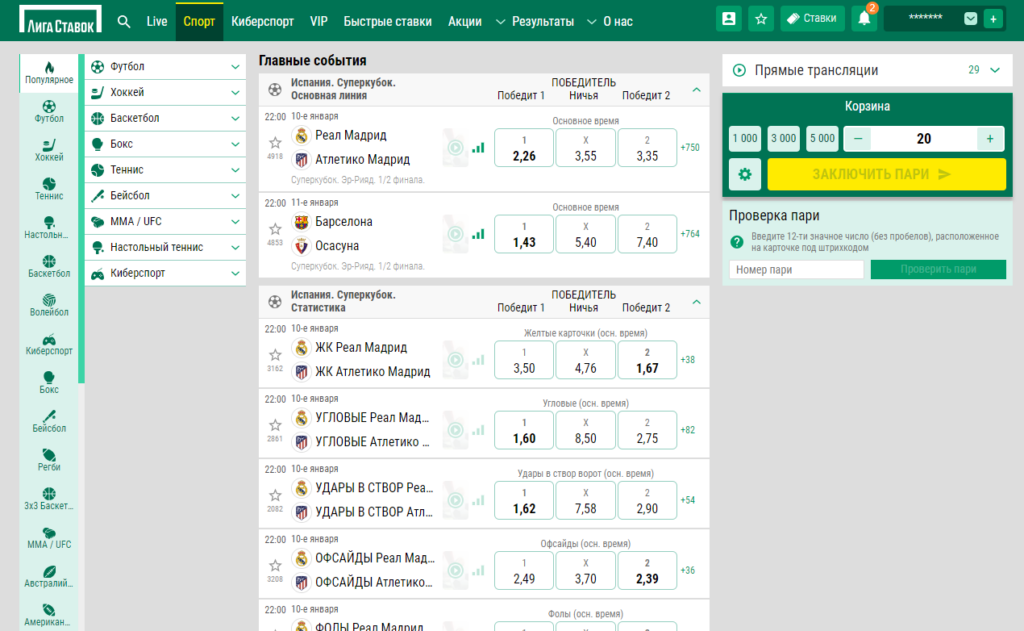
Task: Open statistics icon for Реал Мадрид match
Action: click(479, 148)
